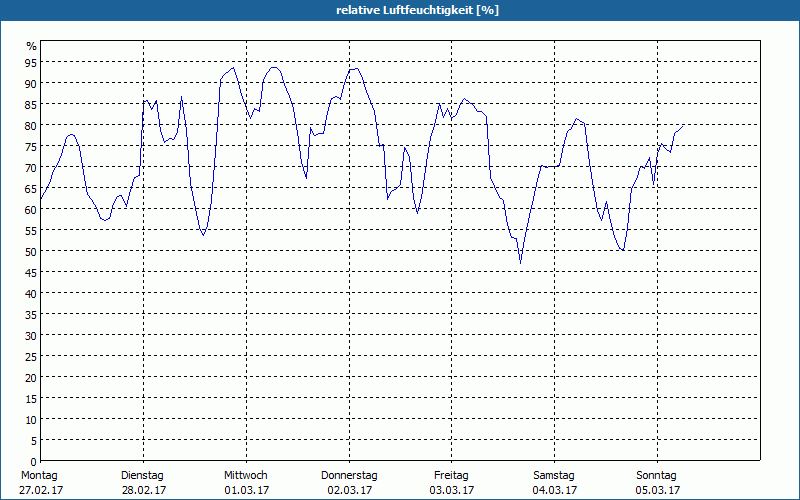The height and width of the screenshot is (500, 800).
Task: Click the lowest humidity dip on Friday
Action: (x=520, y=263)
